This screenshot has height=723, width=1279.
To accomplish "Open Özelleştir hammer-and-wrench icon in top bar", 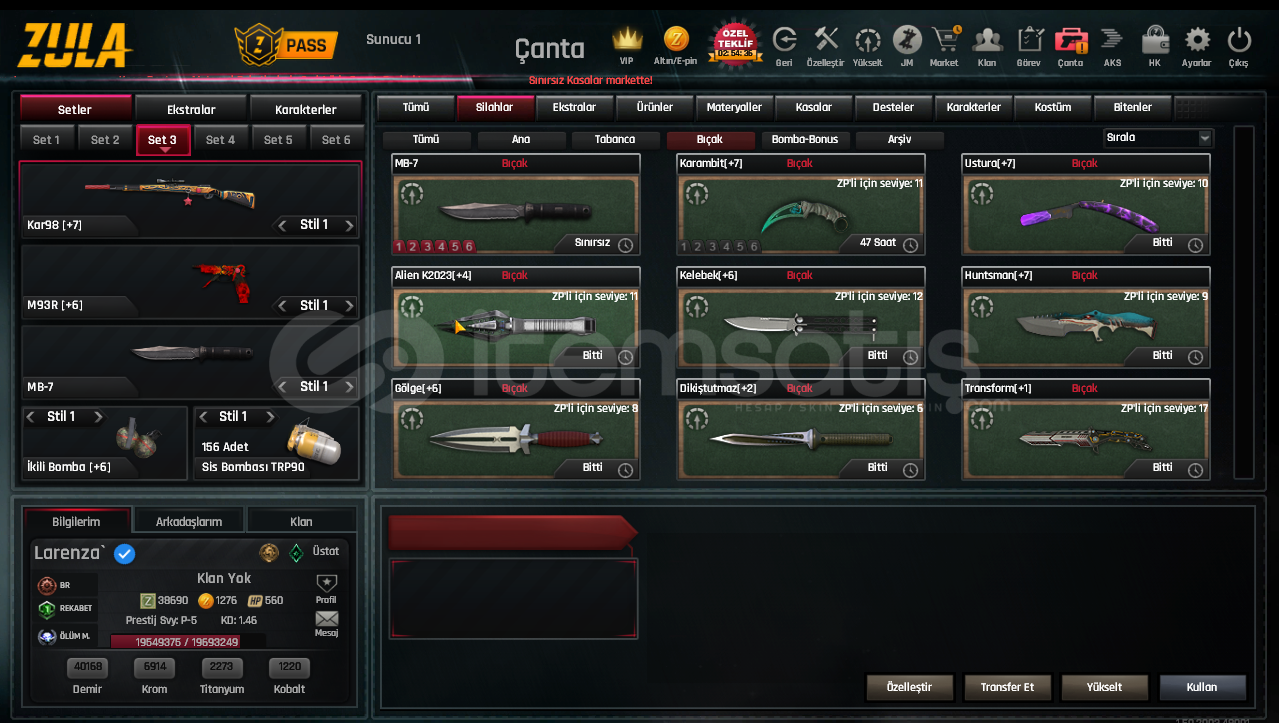I will [826, 40].
